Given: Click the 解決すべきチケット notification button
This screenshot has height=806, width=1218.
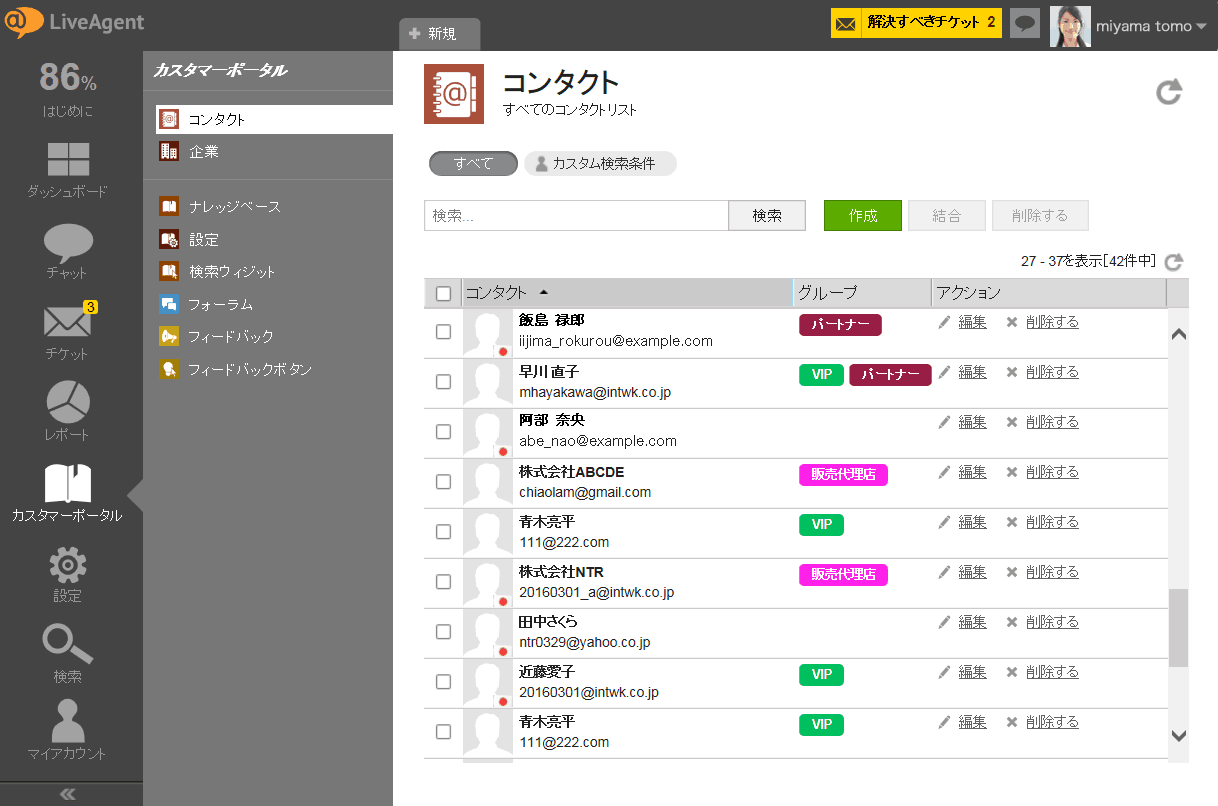Looking at the screenshot, I should [x=916, y=23].
